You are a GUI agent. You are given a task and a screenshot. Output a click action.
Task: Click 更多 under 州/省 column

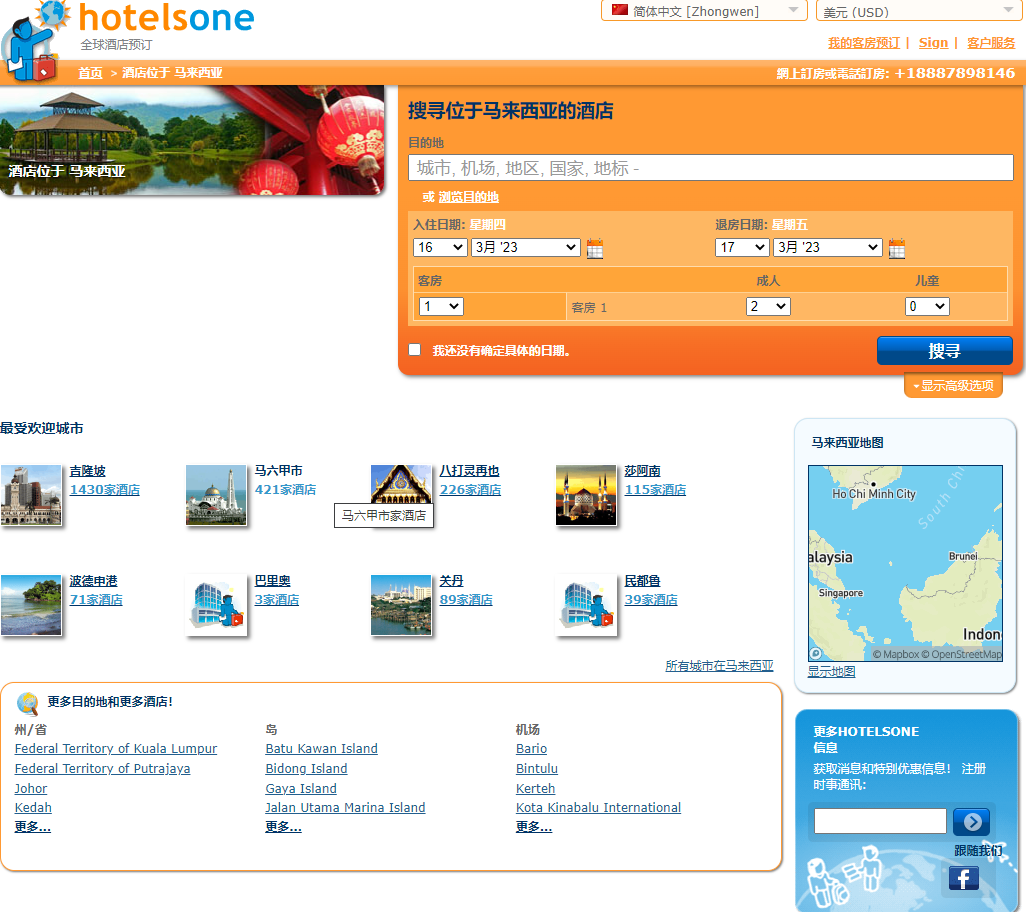pos(33,826)
